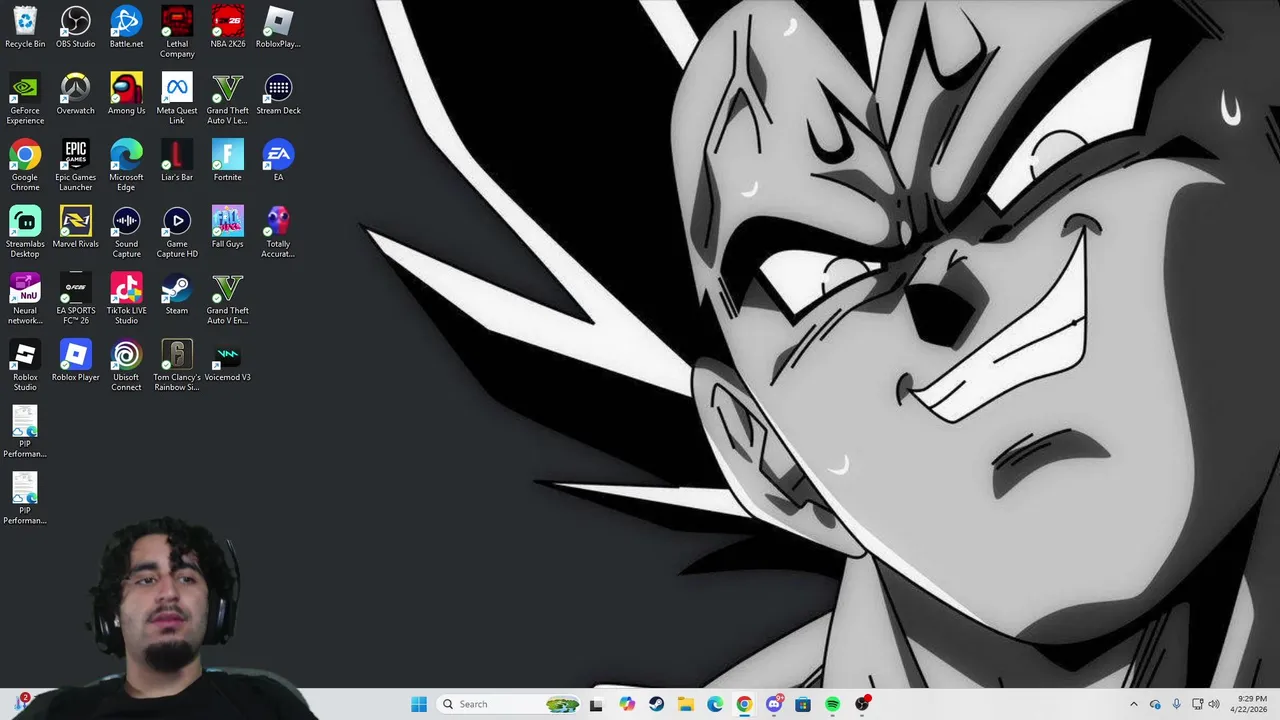Select the Fall Guys desktop shortcut

pyautogui.click(x=228, y=227)
